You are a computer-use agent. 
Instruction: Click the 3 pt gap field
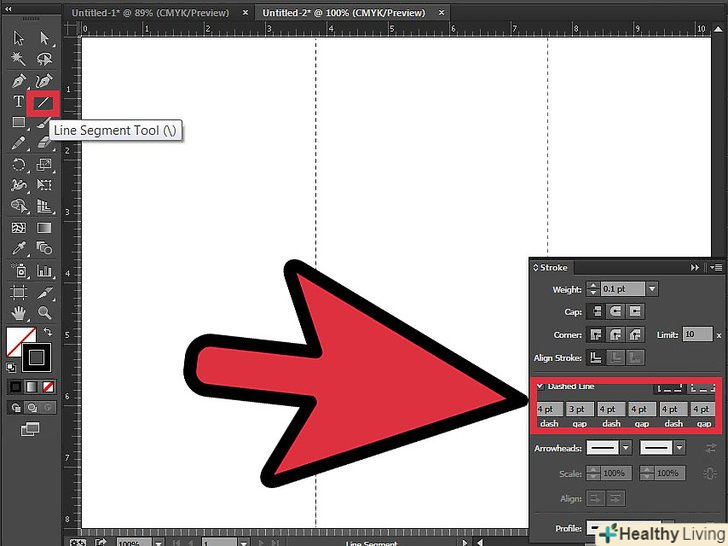tap(580, 409)
